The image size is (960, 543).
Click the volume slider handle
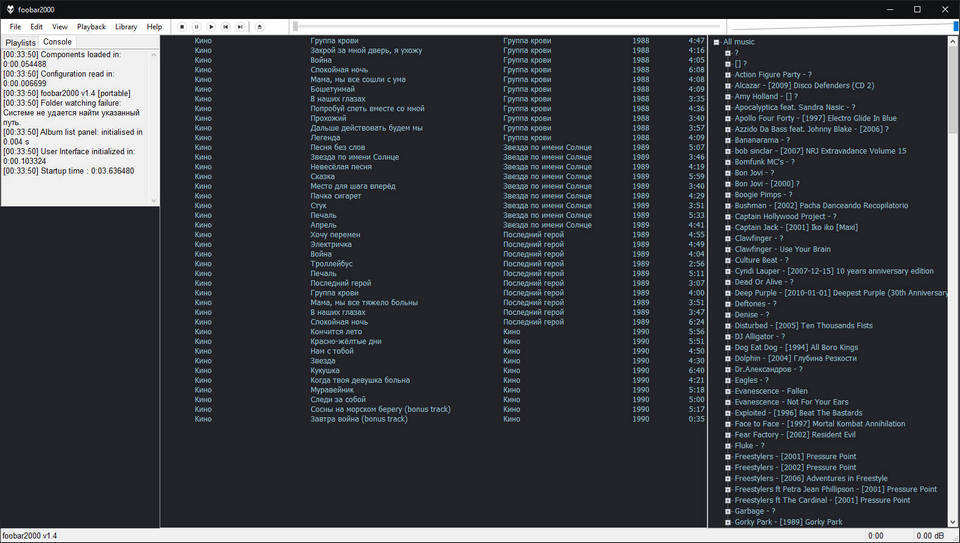pyautogui.click(x=956, y=27)
